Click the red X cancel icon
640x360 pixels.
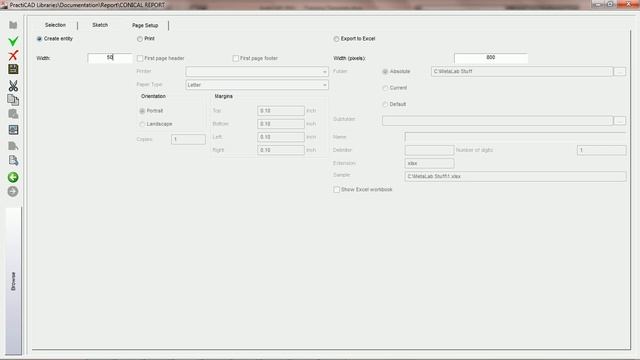(13, 55)
